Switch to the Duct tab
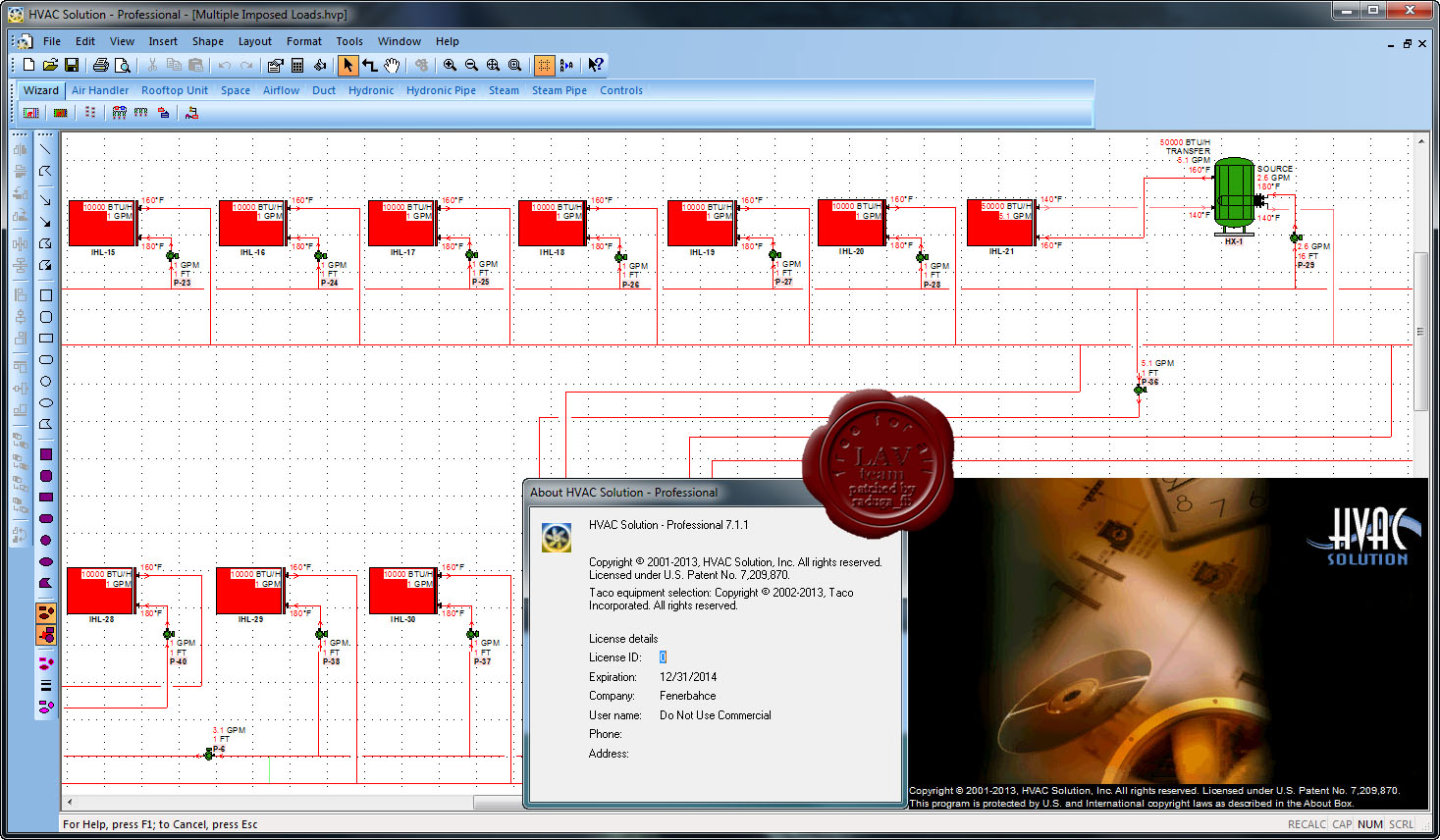The width and height of the screenshot is (1440, 840). [x=324, y=90]
